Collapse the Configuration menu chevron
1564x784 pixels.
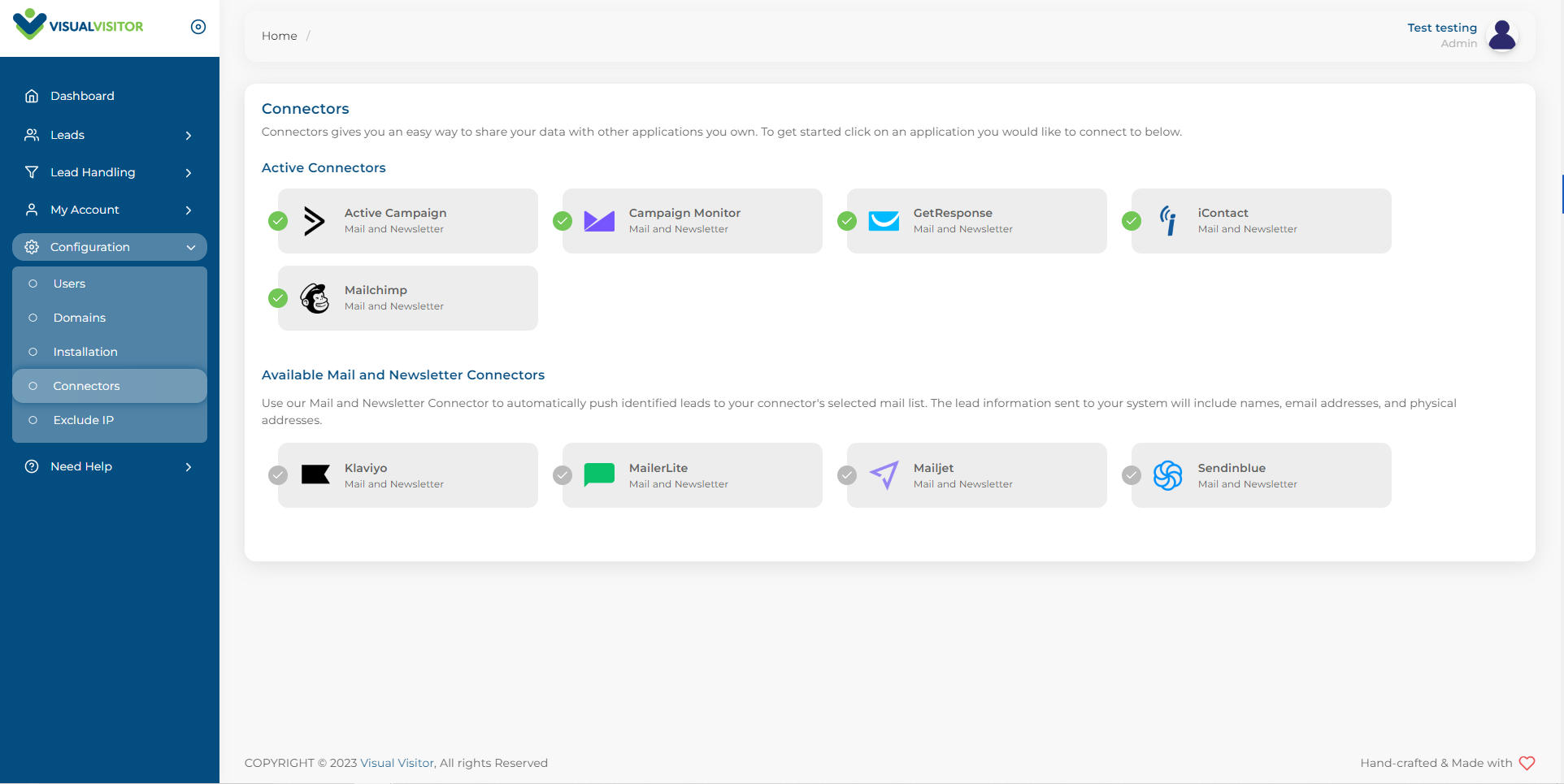(x=191, y=248)
